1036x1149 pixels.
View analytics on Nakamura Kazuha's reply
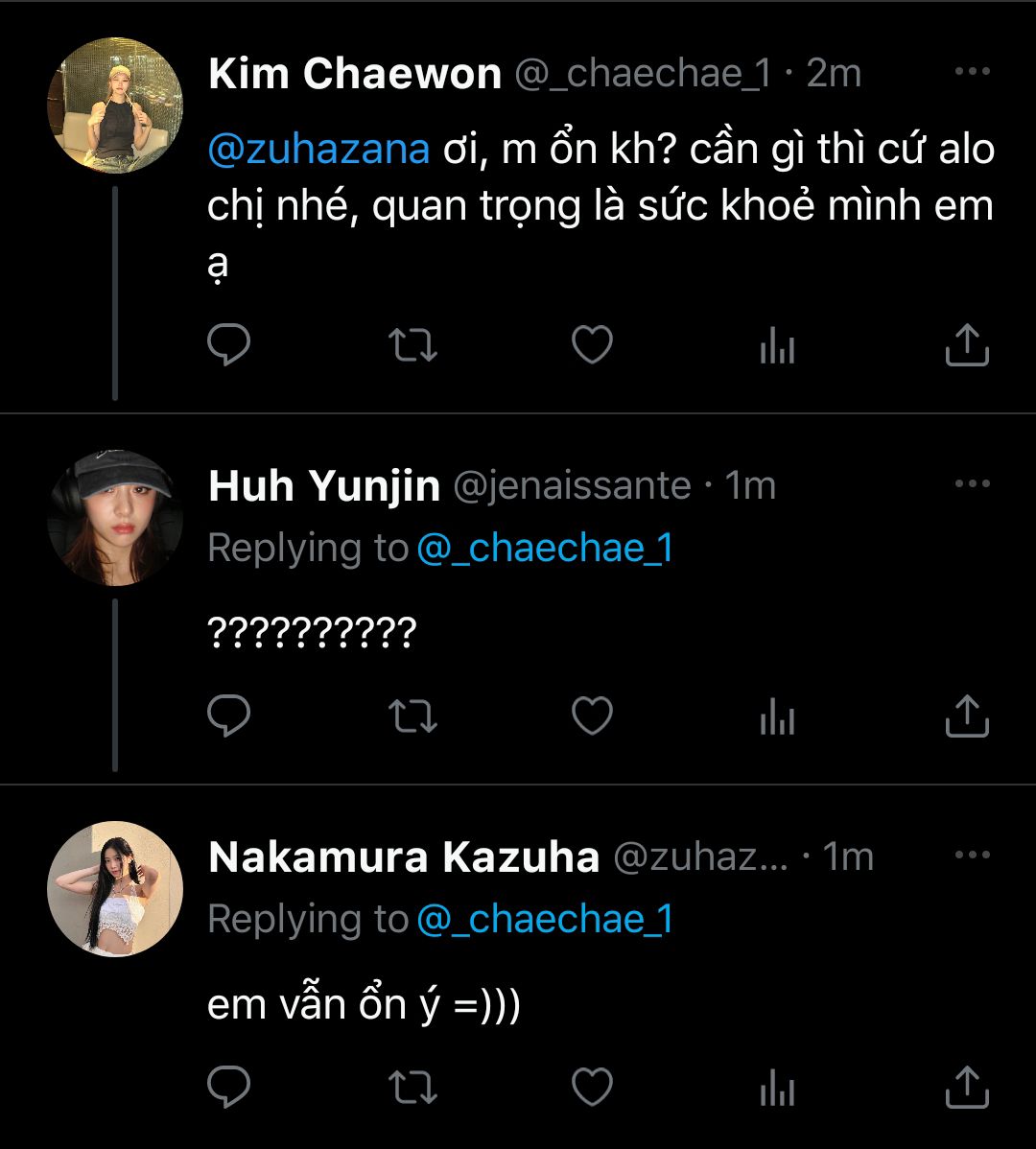click(777, 1088)
